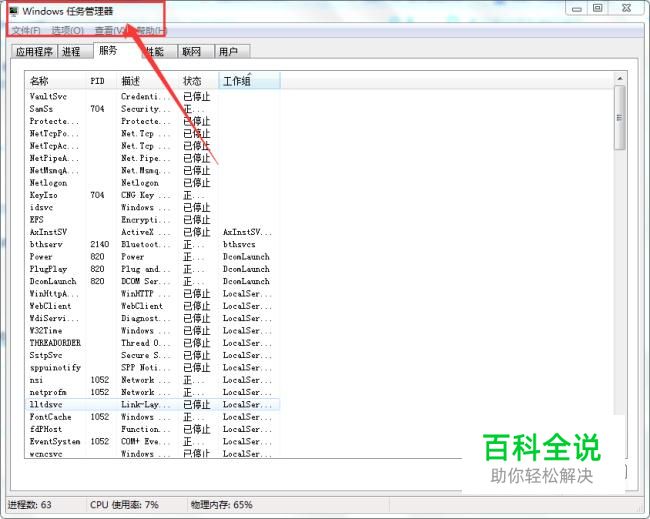
Task: Select the sppuinotify service row
Action: 153,368
